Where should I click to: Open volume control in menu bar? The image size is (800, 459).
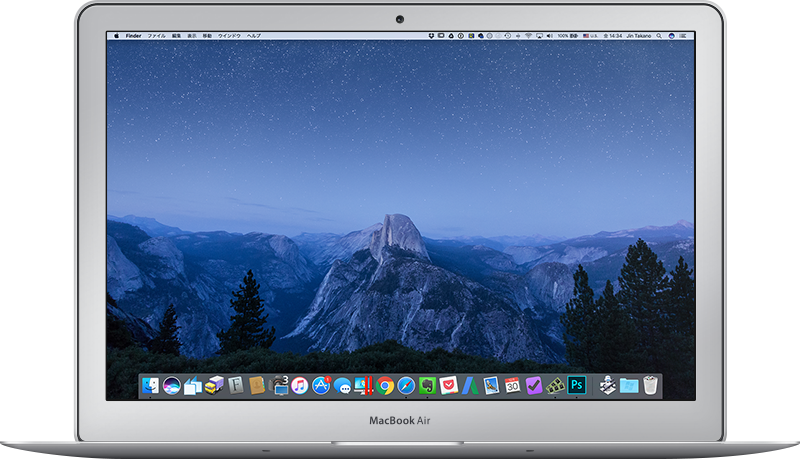pos(549,36)
